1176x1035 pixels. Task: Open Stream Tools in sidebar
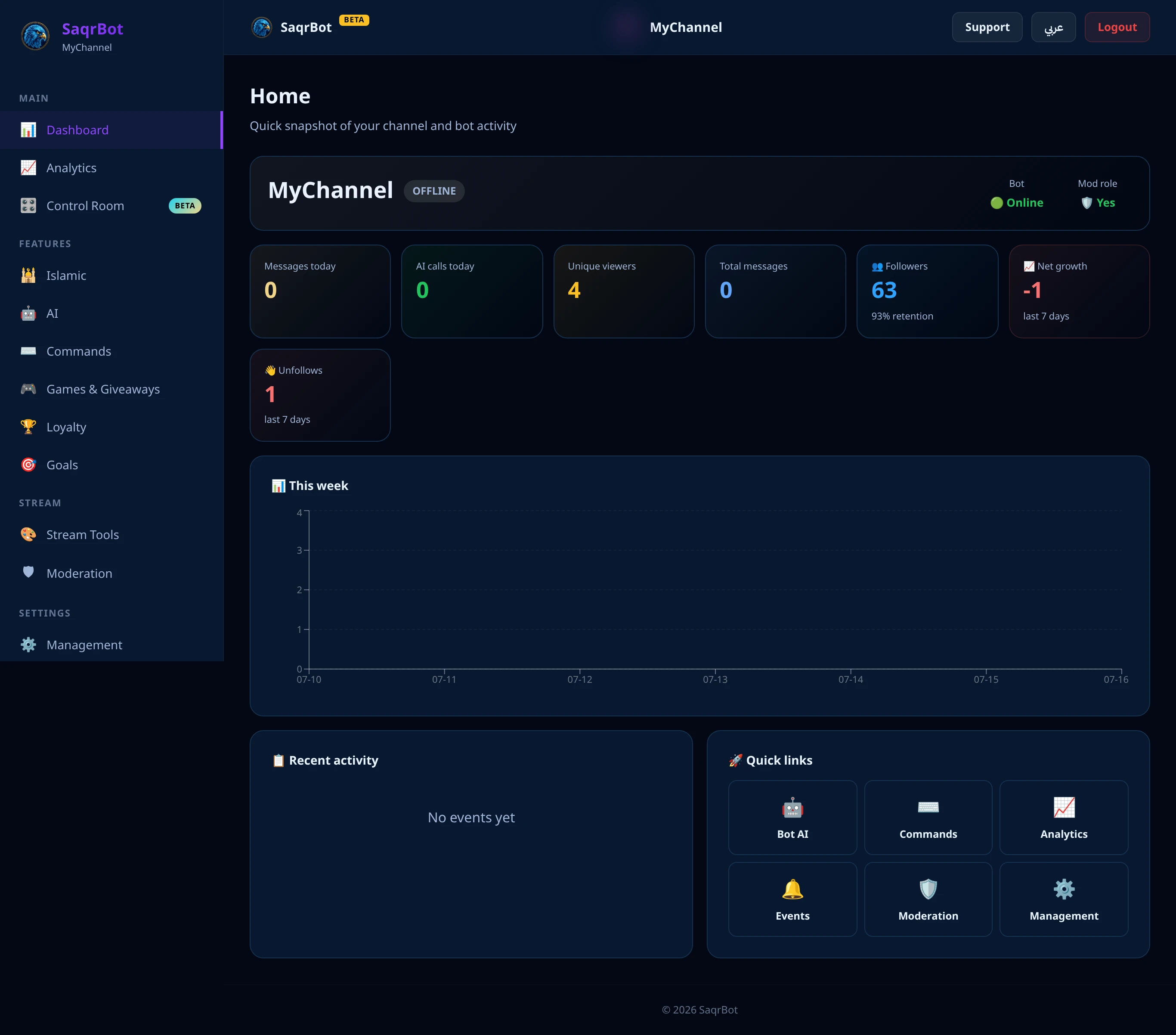(111, 534)
